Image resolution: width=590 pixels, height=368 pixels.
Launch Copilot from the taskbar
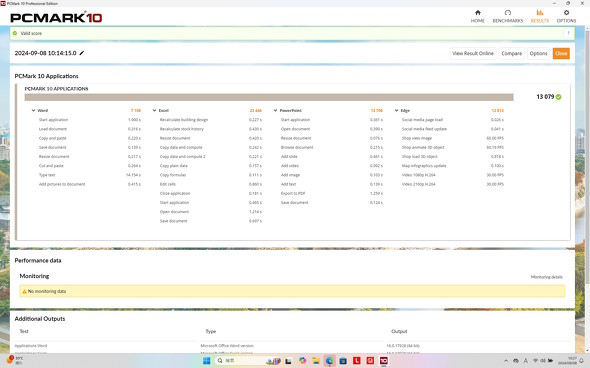(302, 360)
